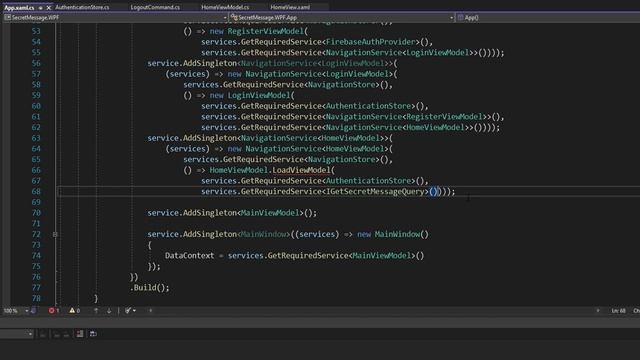This screenshot has height=360, width=640.
Task: Click FirebaseAuthProvider on line 54
Action: [x=370, y=42]
